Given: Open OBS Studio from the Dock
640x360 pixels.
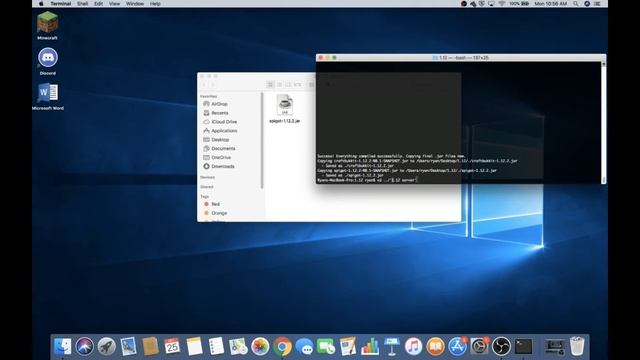Looking at the screenshot, I should pos(501,347).
